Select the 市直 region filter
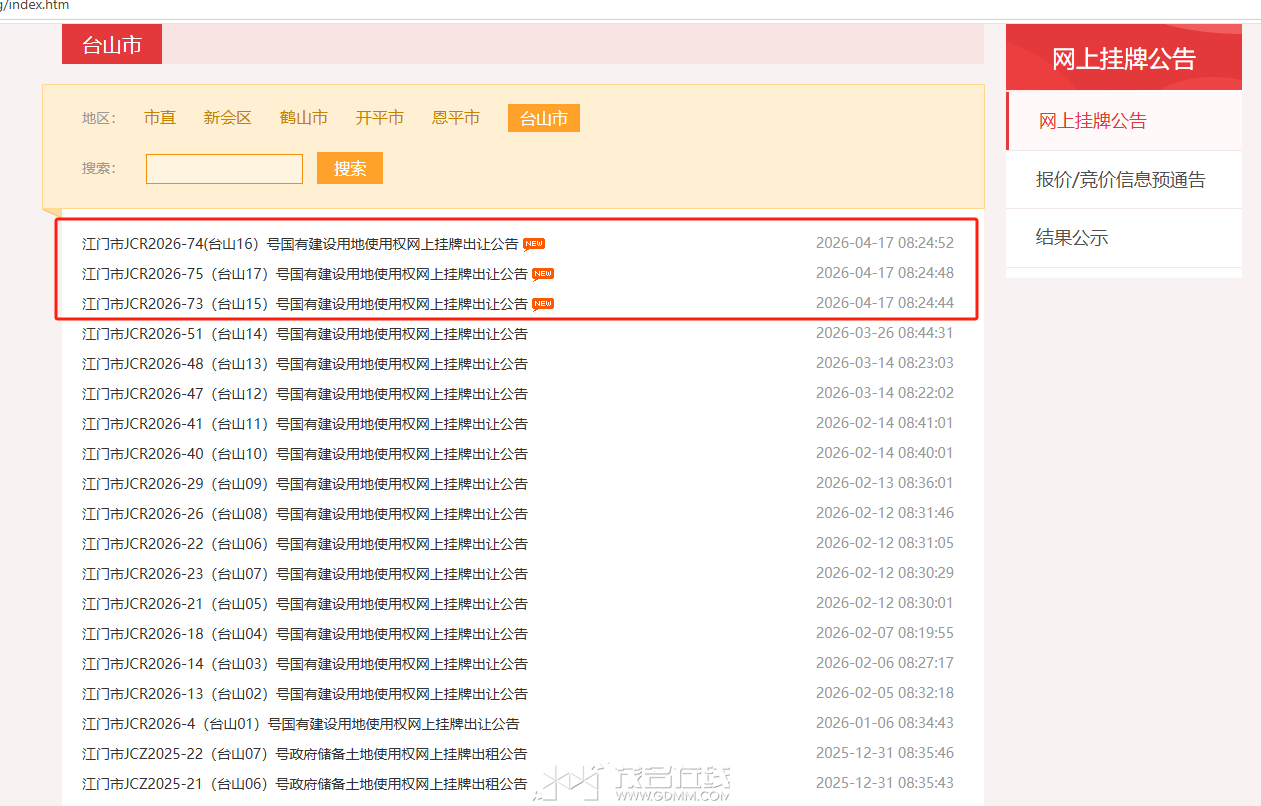This screenshot has width=1261, height=806. [x=160, y=118]
